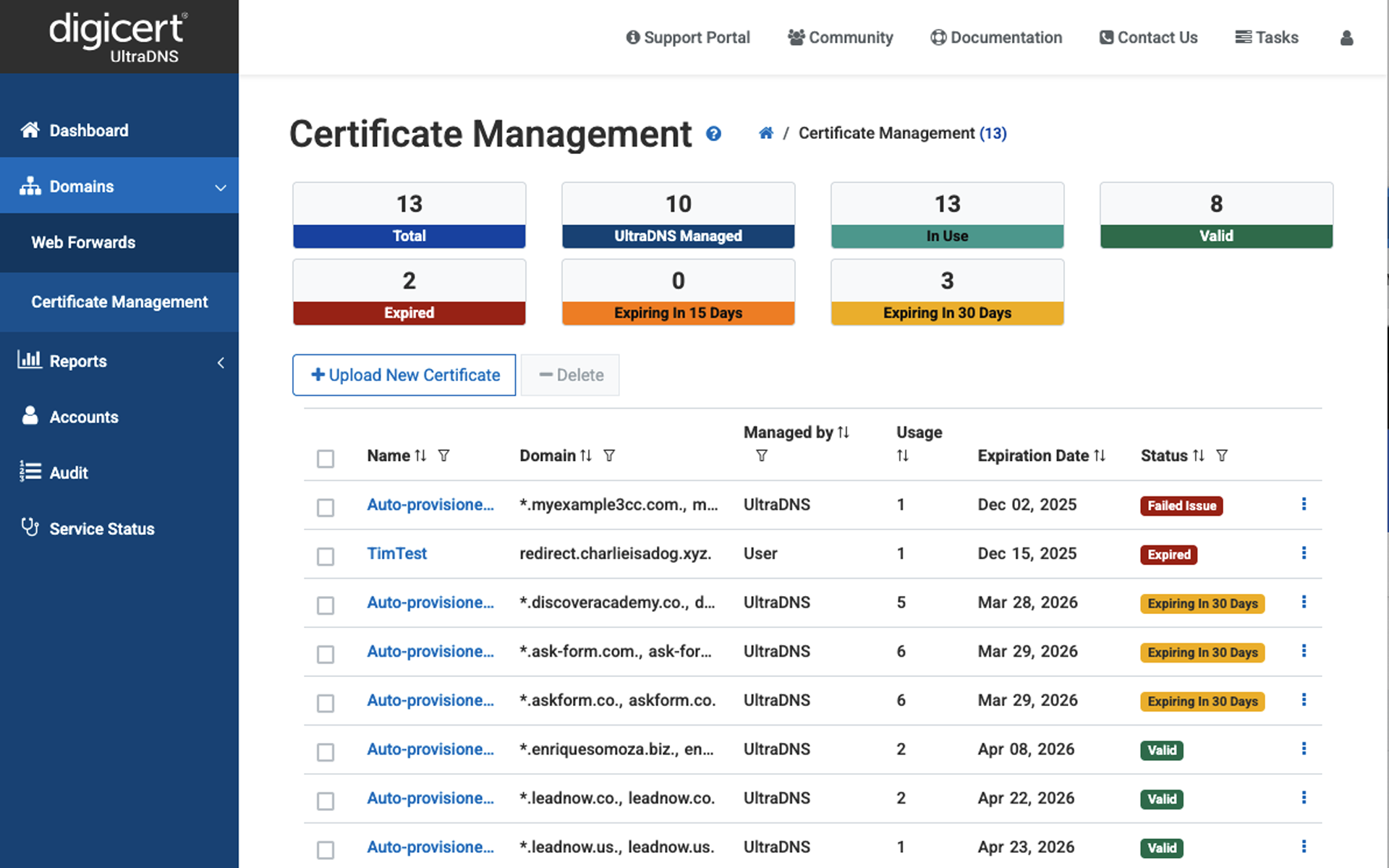Check the enriquesomoza.biz certificate row
Image resolution: width=1389 pixels, height=868 pixels.
click(x=326, y=752)
